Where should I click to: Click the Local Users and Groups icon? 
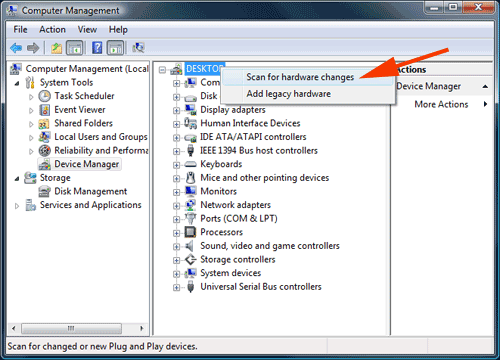44,137
